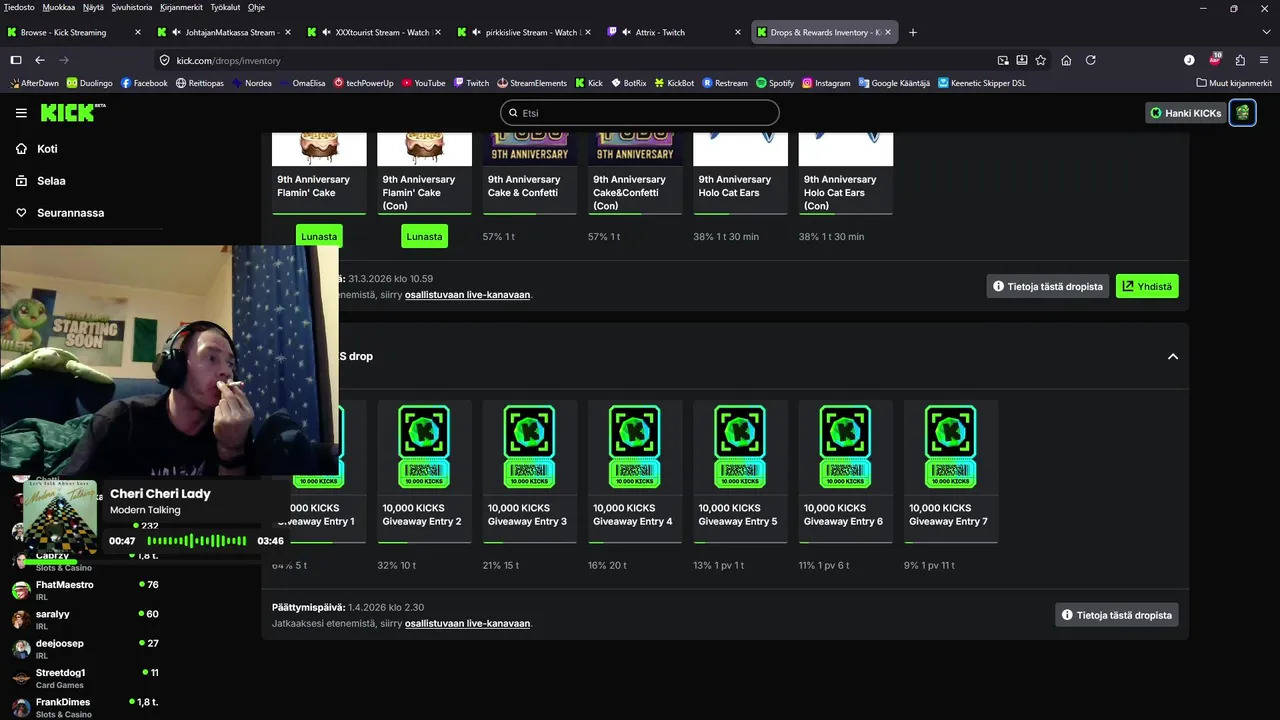Open the Sivuhistoria menu

[132, 7]
